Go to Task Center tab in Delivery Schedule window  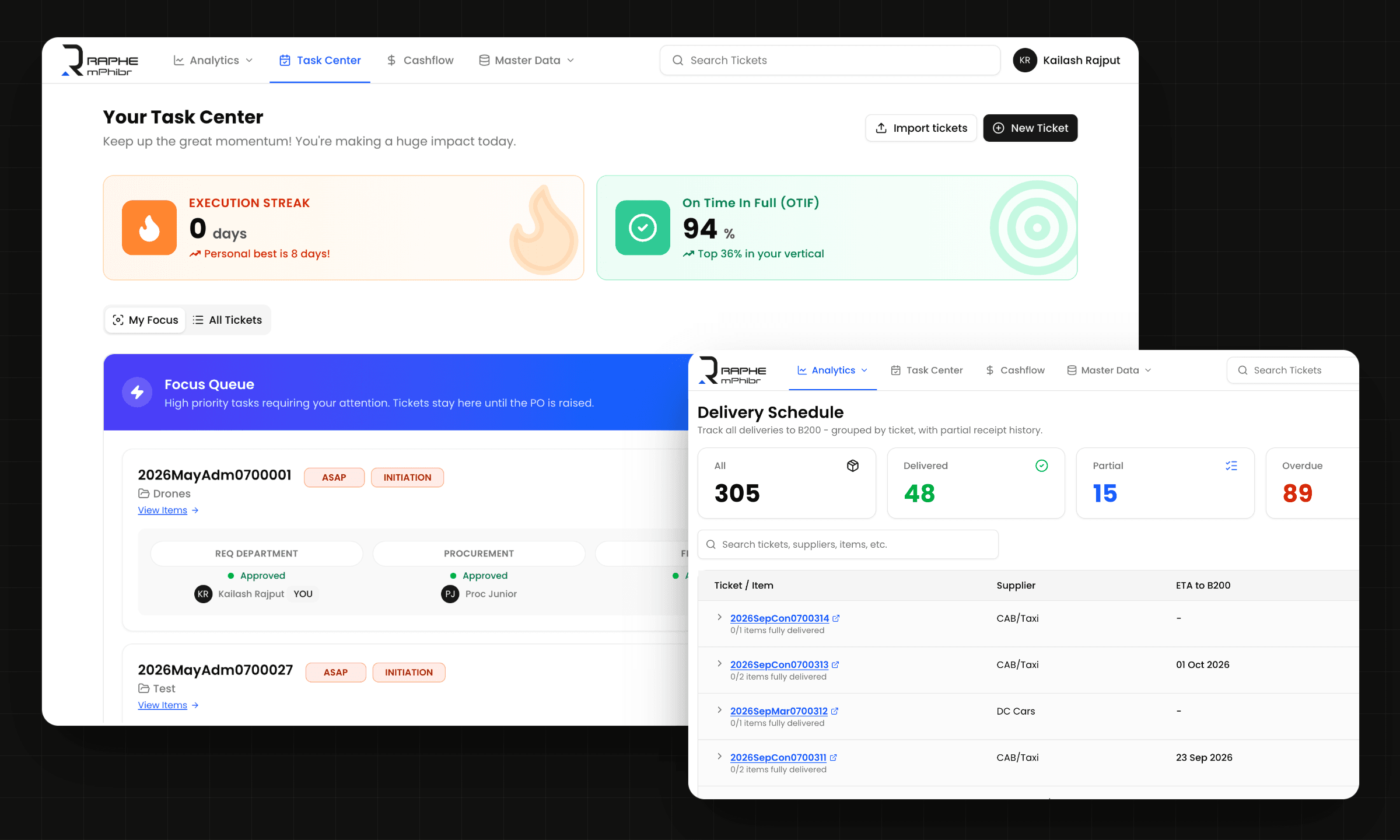pyautogui.click(x=927, y=370)
